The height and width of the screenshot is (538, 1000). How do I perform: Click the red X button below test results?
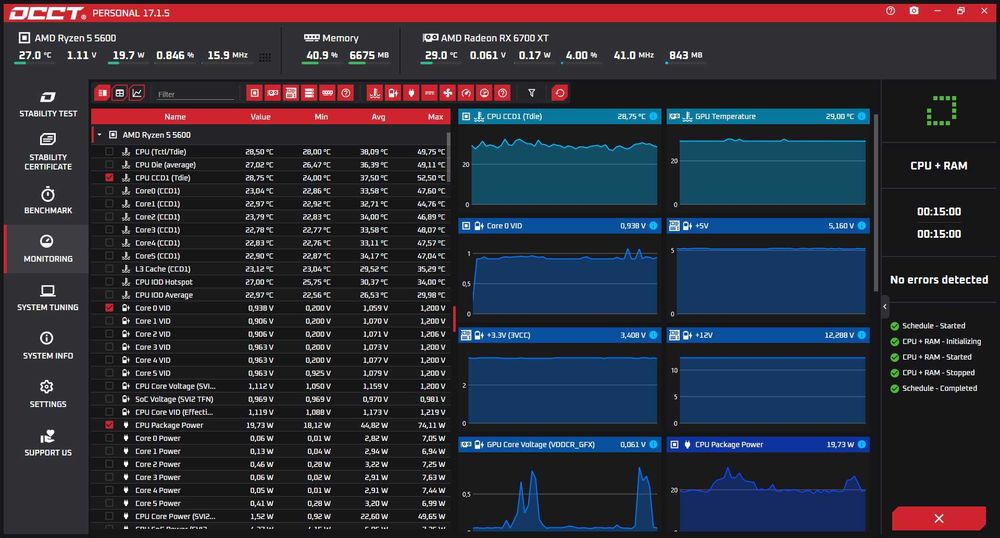click(x=939, y=518)
